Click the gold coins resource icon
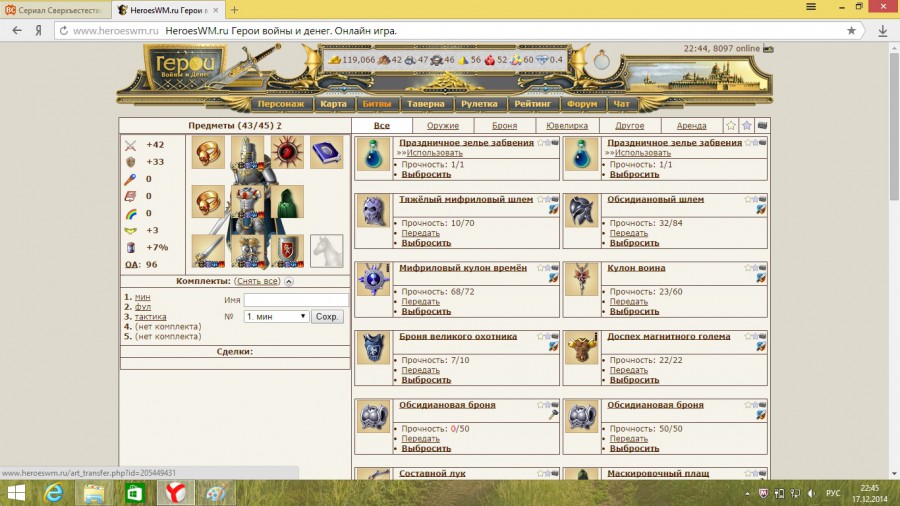900x506 pixels. coord(334,60)
